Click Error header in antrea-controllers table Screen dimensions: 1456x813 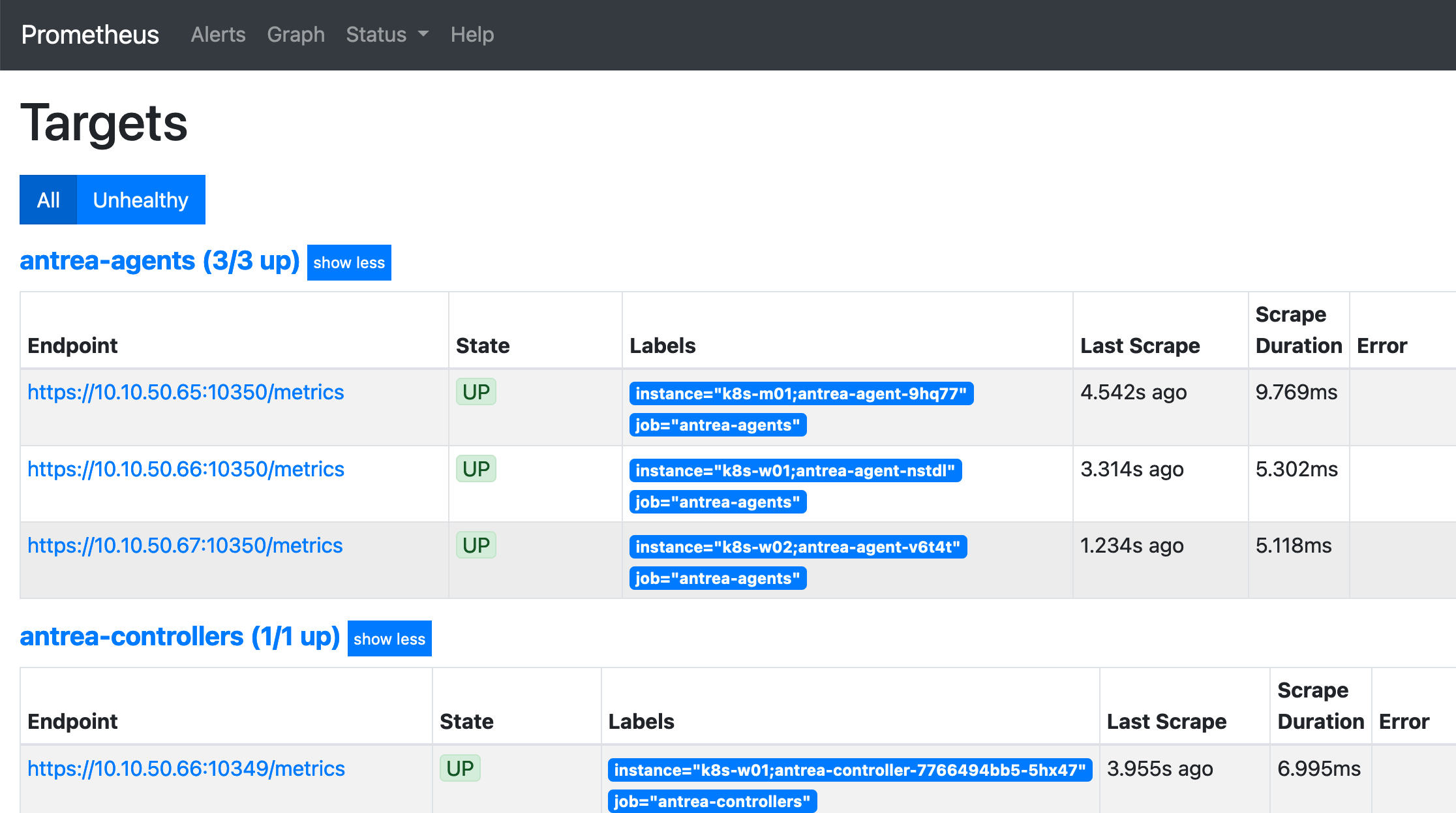(x=1404, y=721)
